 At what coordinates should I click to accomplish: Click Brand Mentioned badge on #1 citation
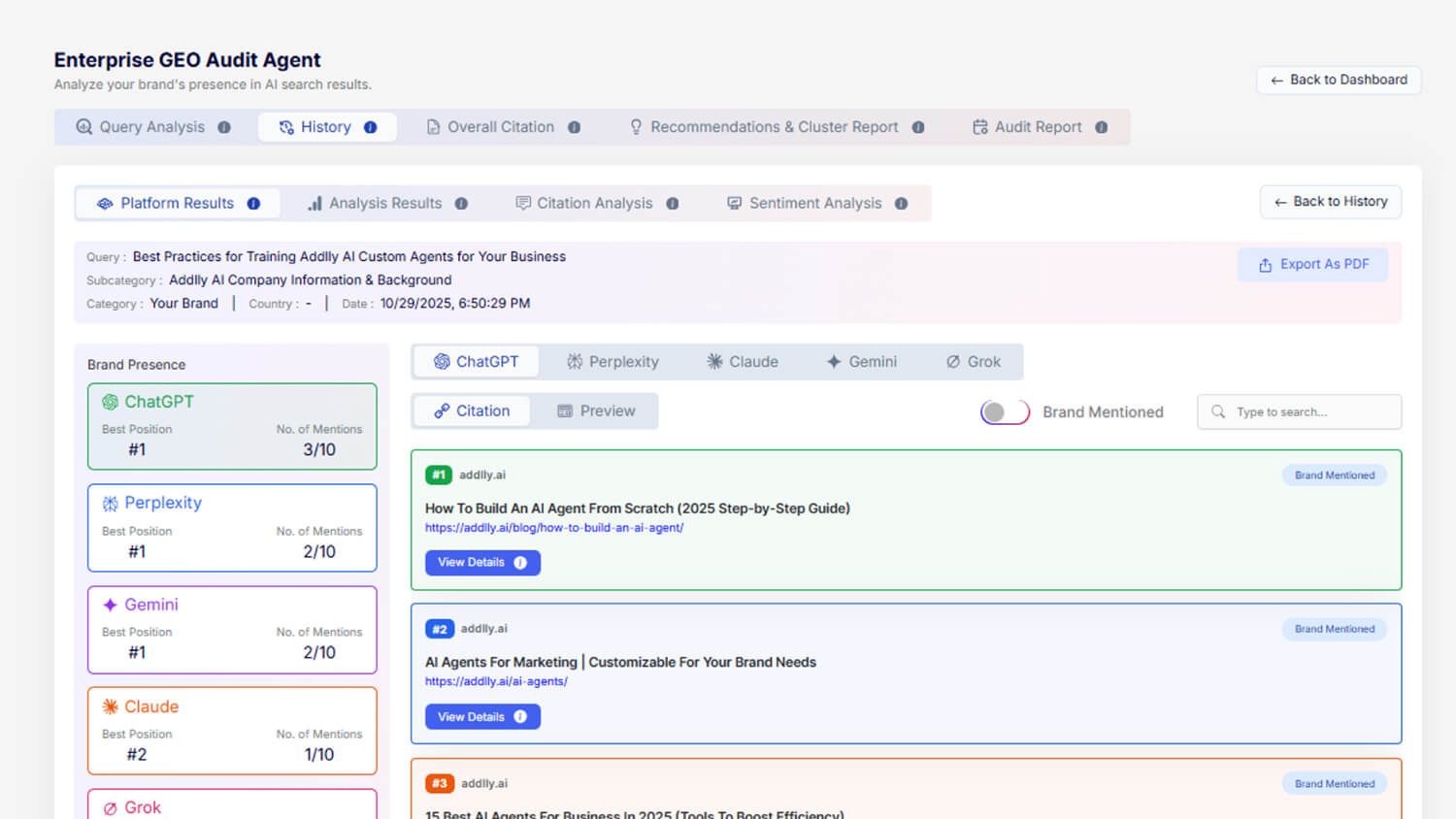[x=1335, y=475]
